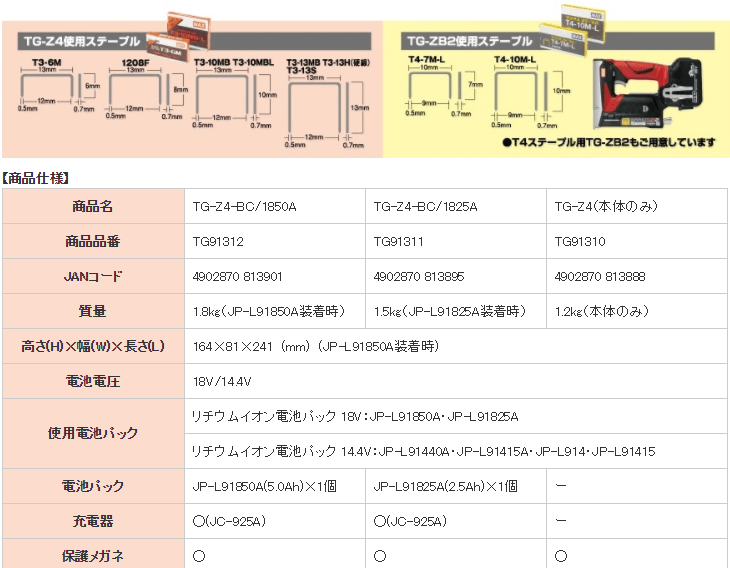Click the T3-10MB T3-10MBL staple diagram
This screenshot has width=730, height=568.
tap(235, 93)
